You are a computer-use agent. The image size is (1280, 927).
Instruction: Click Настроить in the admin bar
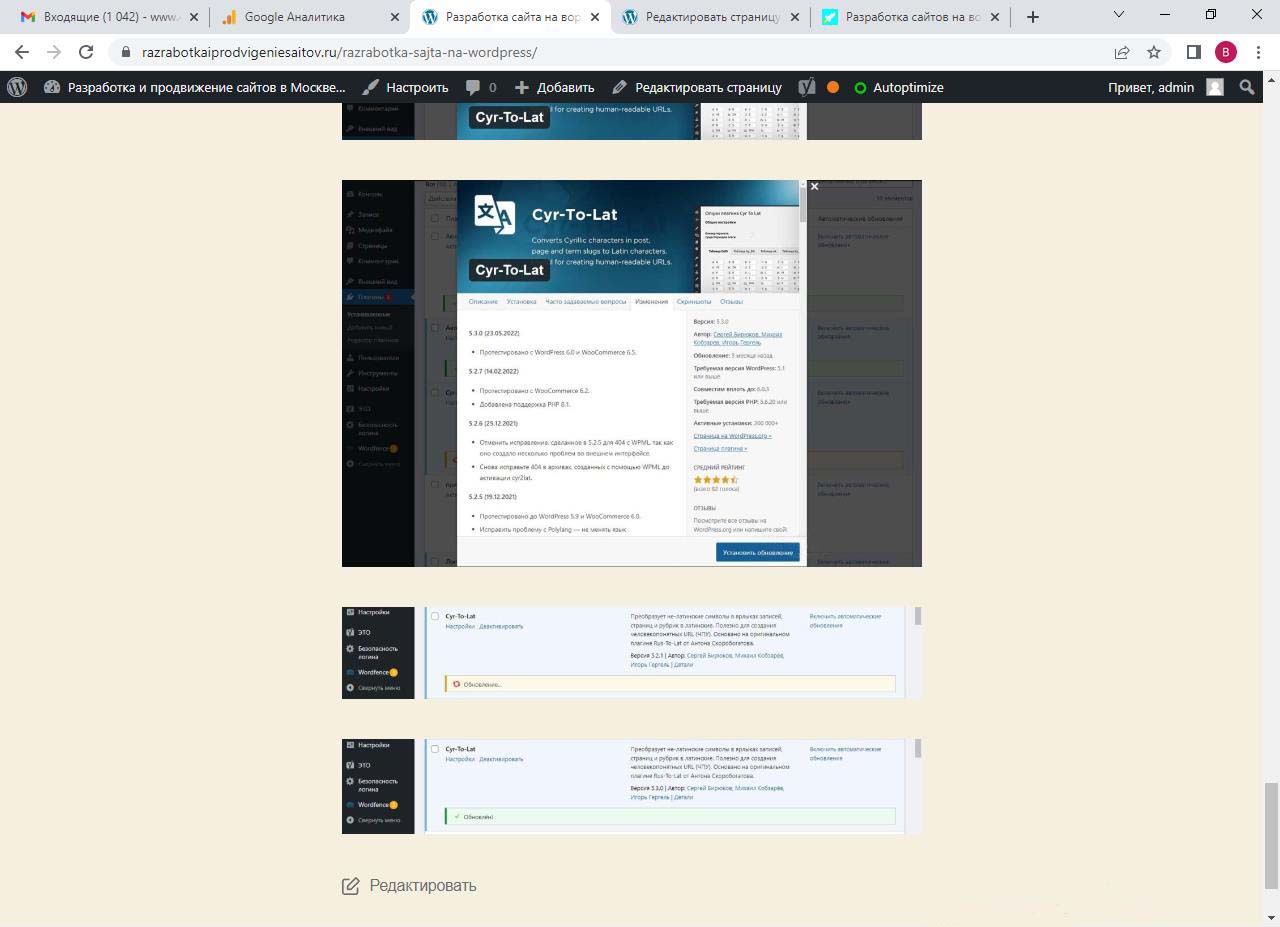pos(406,87)
